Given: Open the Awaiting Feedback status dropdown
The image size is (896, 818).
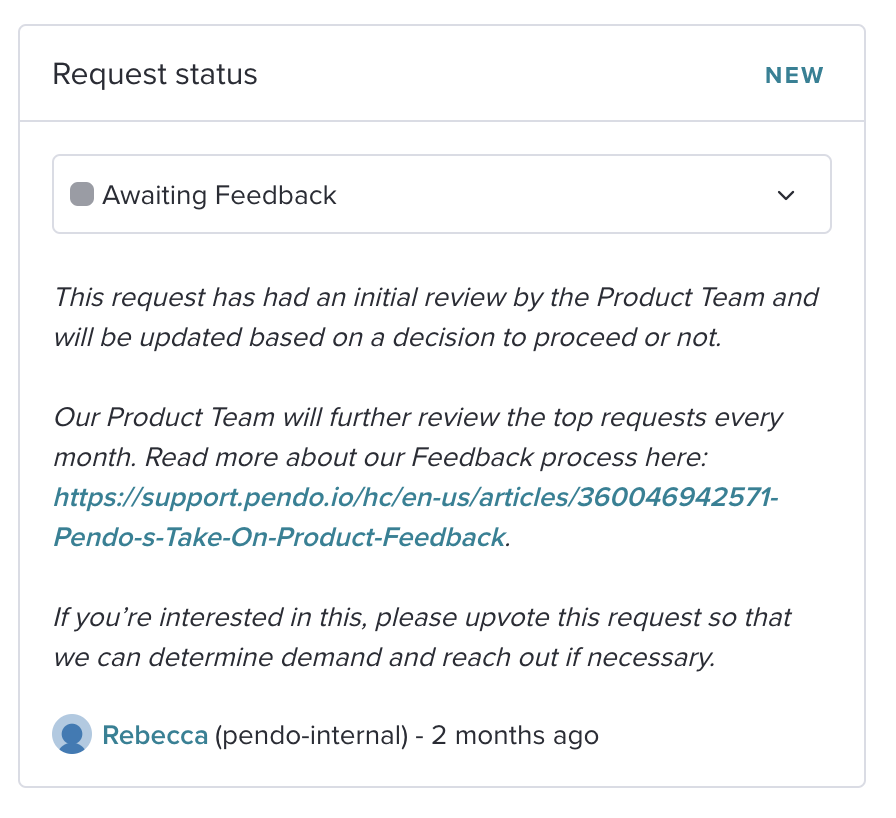Looking at the screenshot, I should tap(442, 194).
